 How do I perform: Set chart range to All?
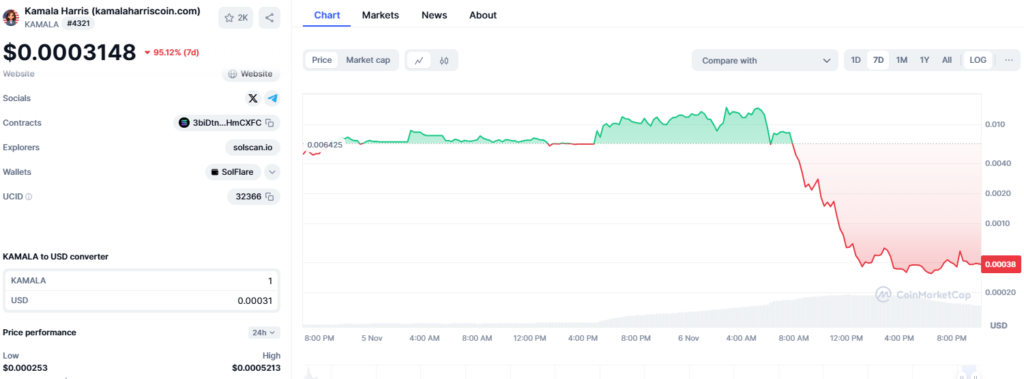[947, 60]
